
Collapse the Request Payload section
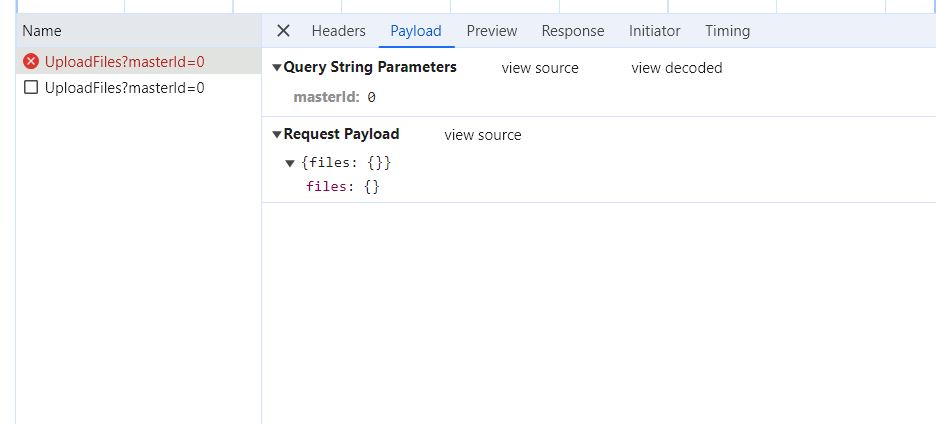coord(278,134)
